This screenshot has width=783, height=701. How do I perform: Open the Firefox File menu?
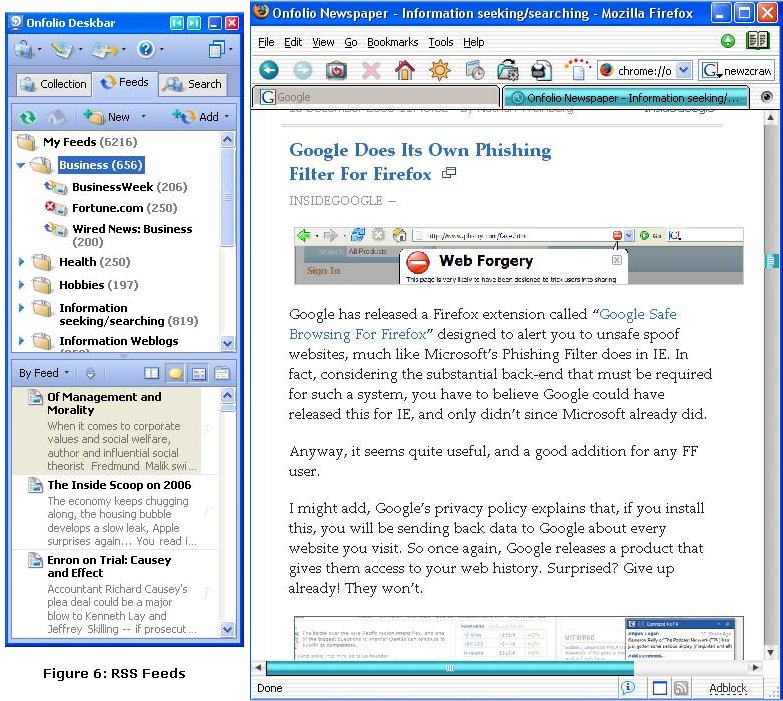(x=266, y=42)
